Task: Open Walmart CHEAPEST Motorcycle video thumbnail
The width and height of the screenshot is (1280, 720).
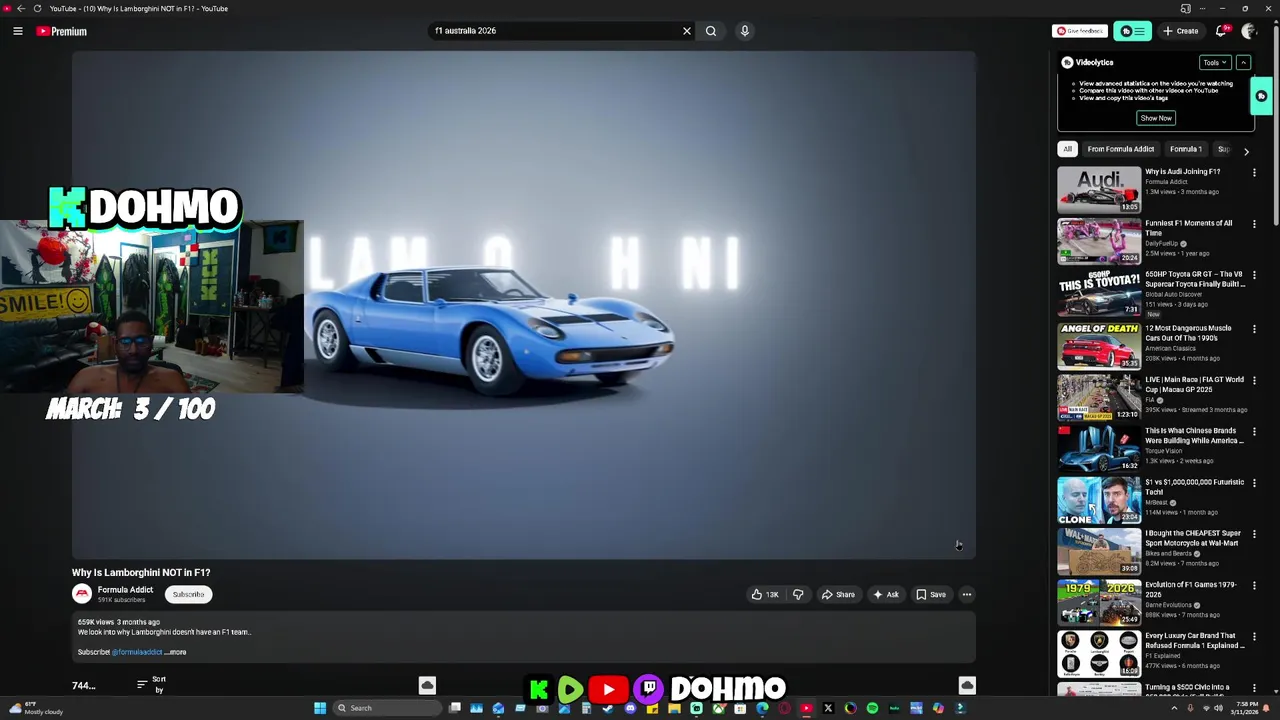Action: 1099,551
